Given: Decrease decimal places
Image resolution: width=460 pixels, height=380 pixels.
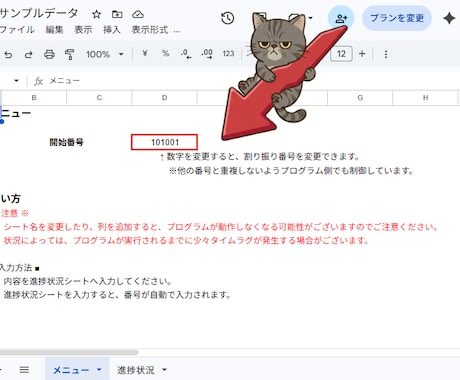Looking at the screenshot, I should (186, 54).
